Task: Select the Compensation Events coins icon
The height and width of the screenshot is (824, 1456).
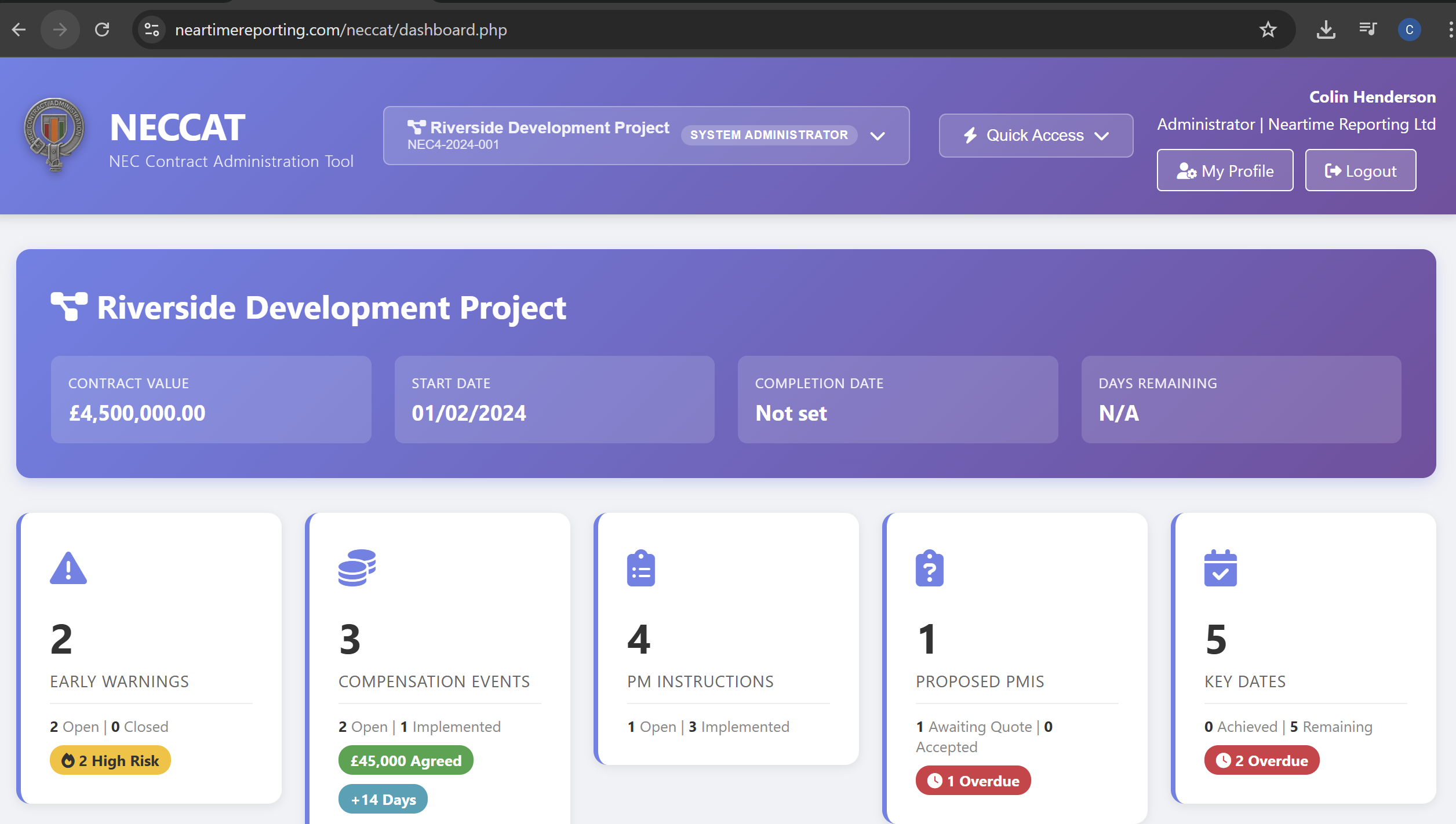Action: click(x=358, y=567)
